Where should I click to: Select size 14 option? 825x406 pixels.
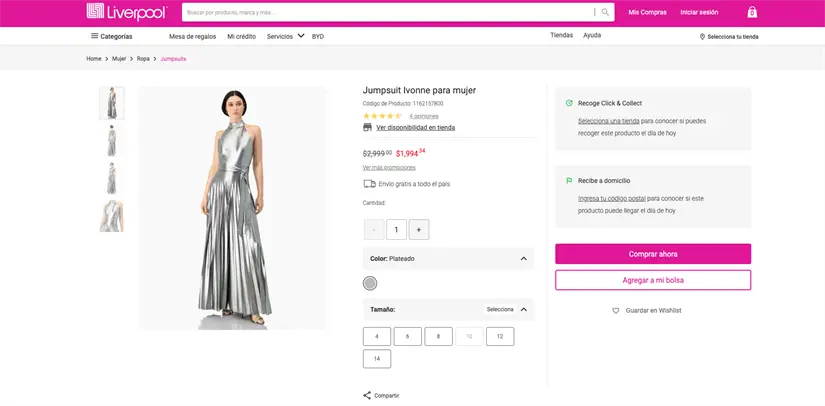point(377,359)
